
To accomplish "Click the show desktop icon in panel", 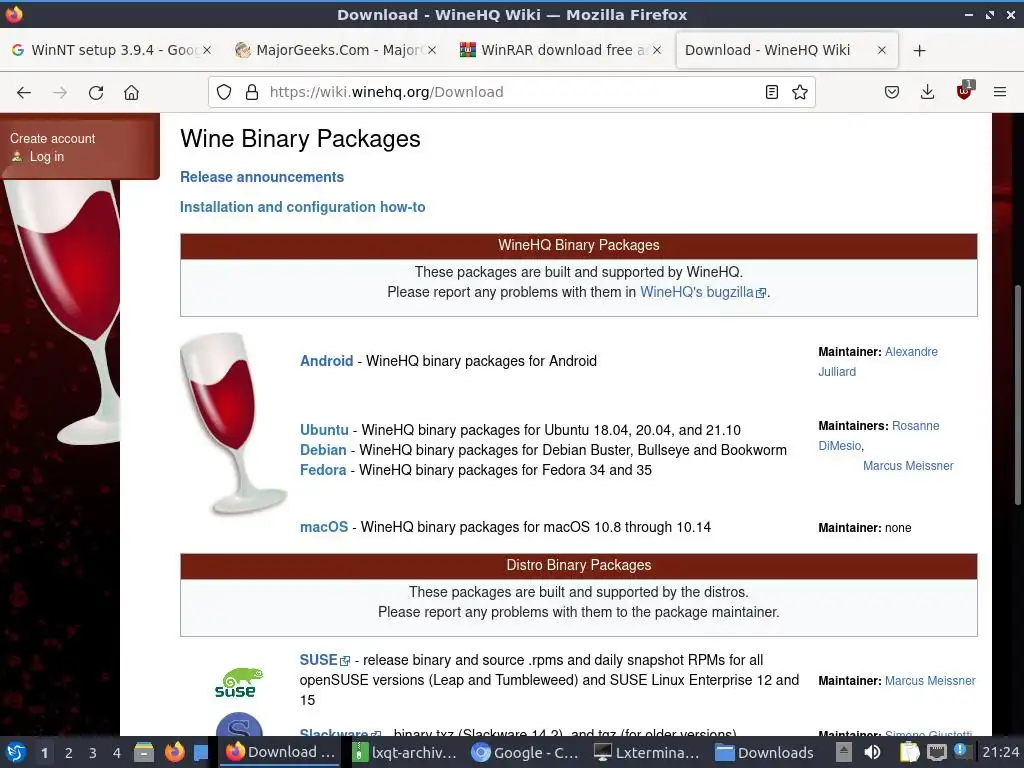I will click(201, 752).
